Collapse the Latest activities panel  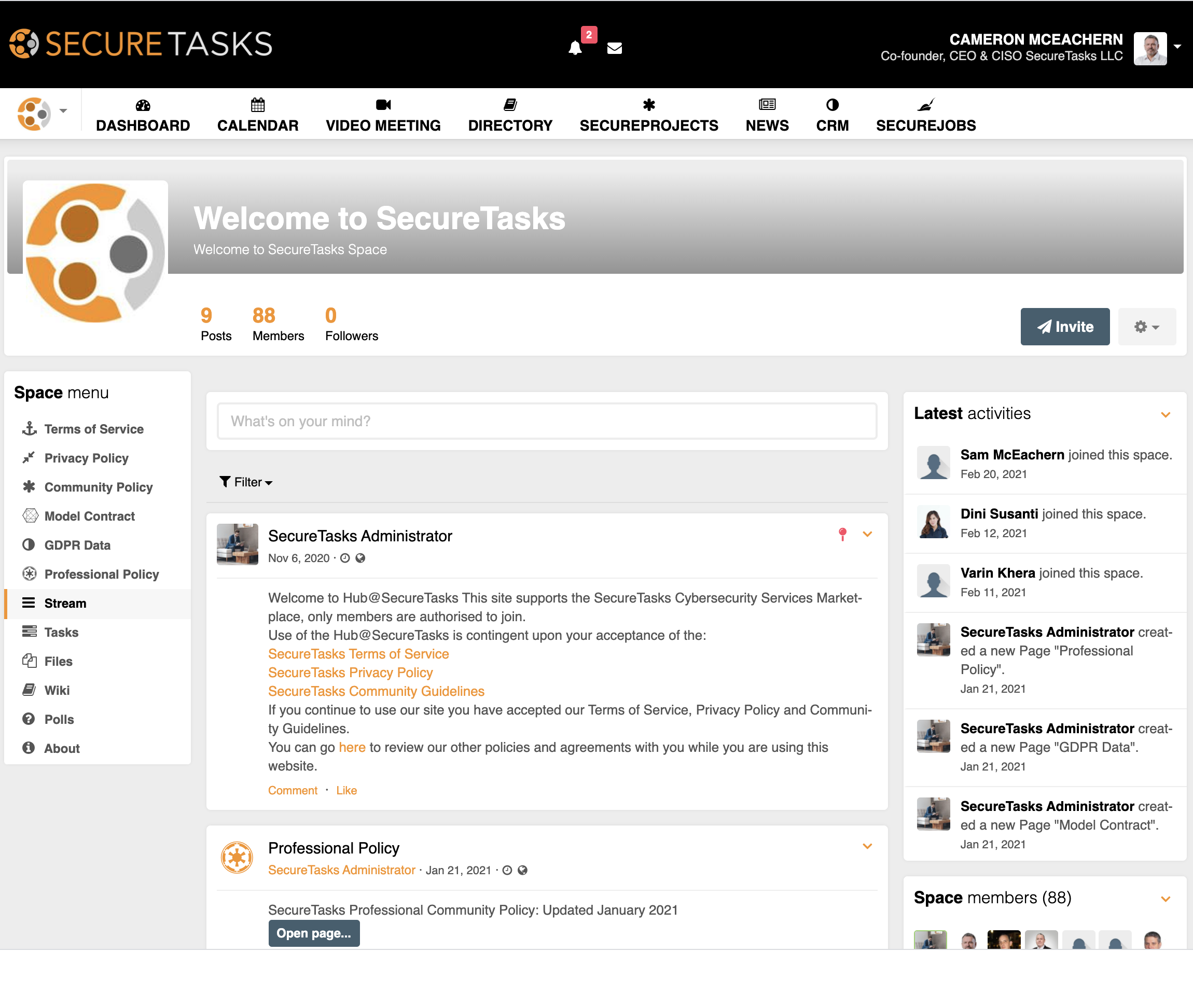(1166, 414)
